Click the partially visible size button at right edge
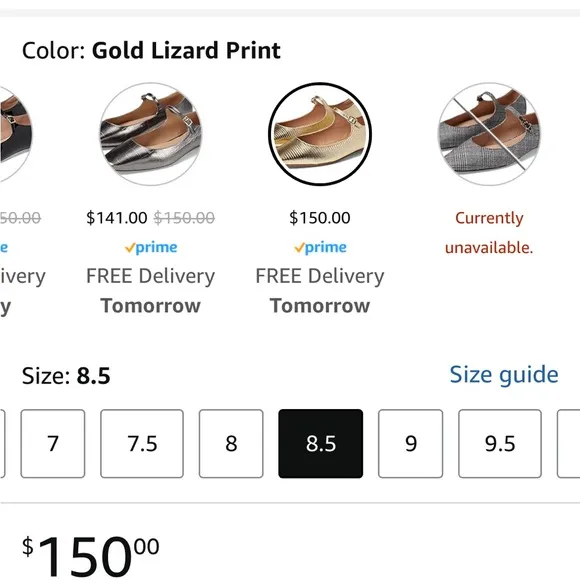 (569, 444)
